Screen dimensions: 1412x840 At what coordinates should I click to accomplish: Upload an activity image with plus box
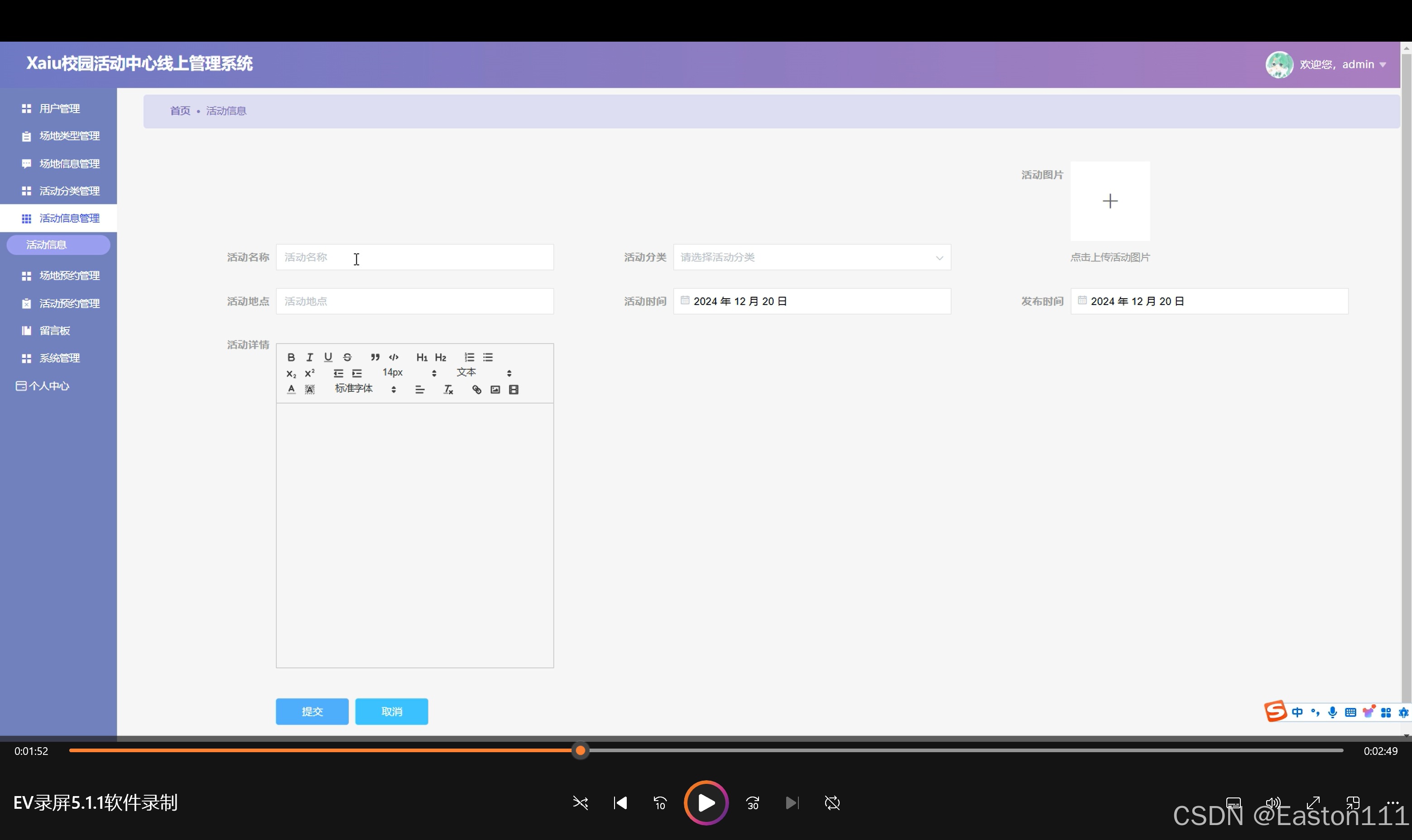[x=1109, y=201]
